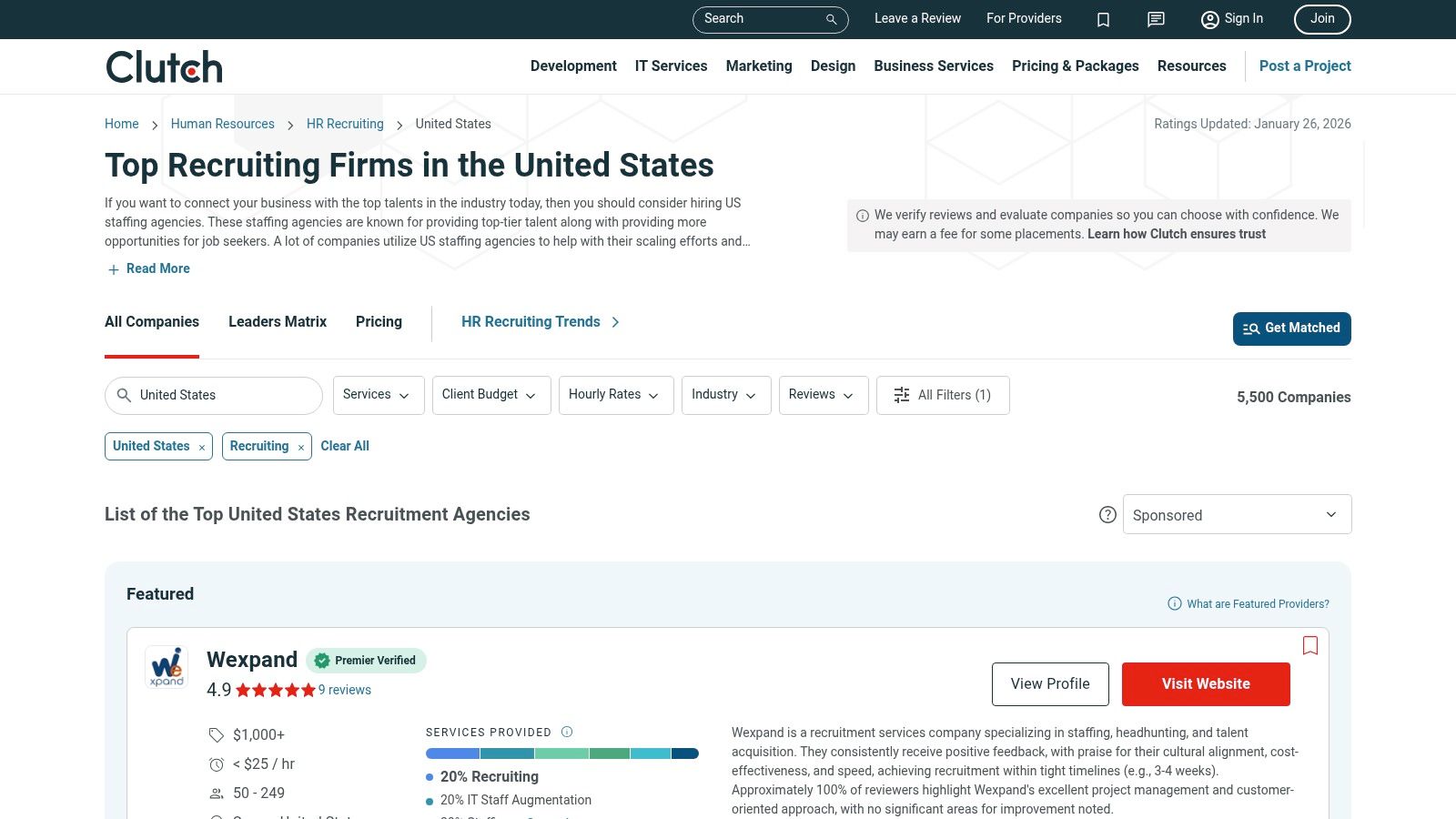Switch to the Leaders Matrix tab
Screen dimensions: 1456x819
(x=278, y=322)
